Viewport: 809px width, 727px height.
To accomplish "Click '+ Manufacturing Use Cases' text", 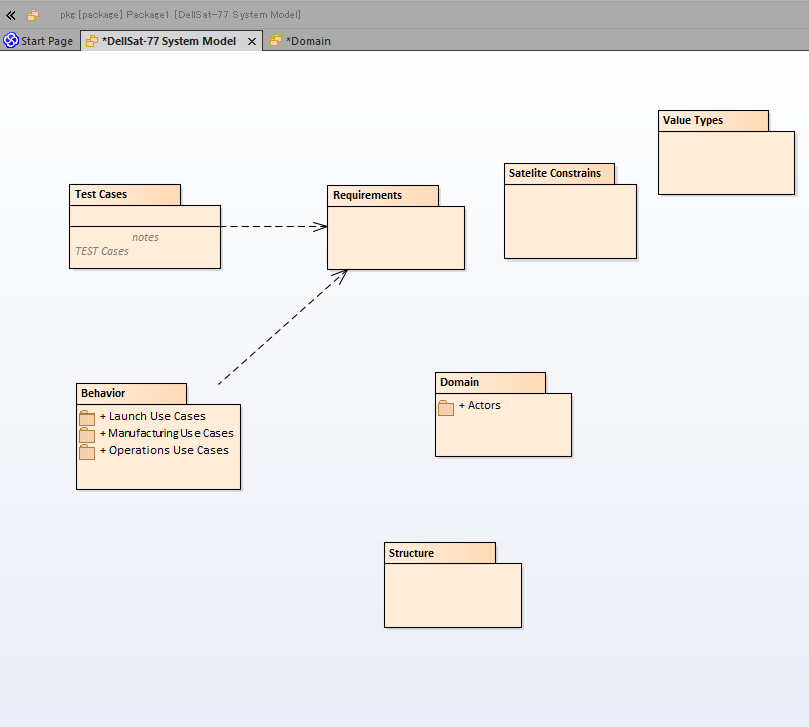I will [x=167, y=433].
